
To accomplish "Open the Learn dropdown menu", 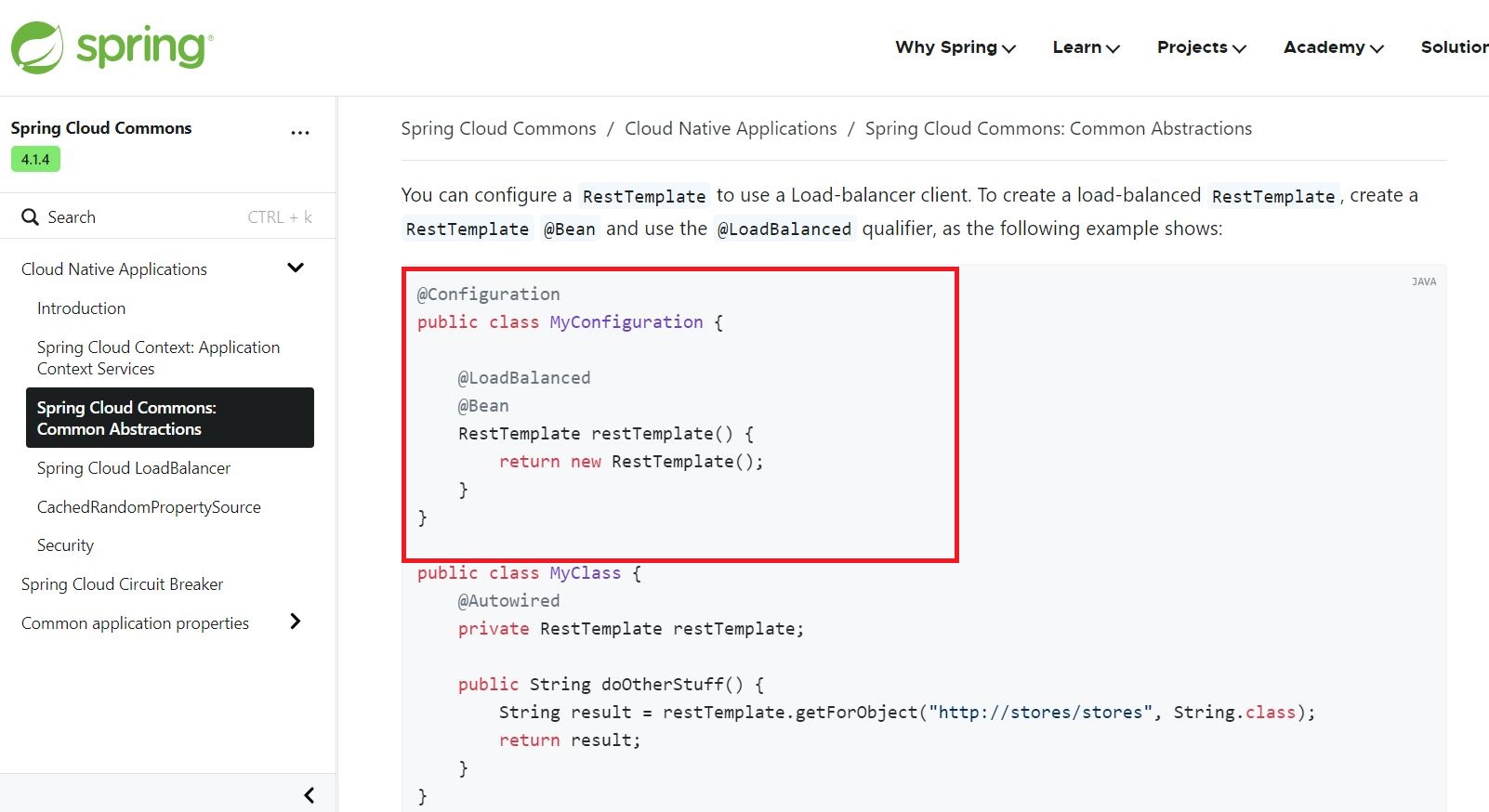I will pyautogui.click(x=1086, y=47).
